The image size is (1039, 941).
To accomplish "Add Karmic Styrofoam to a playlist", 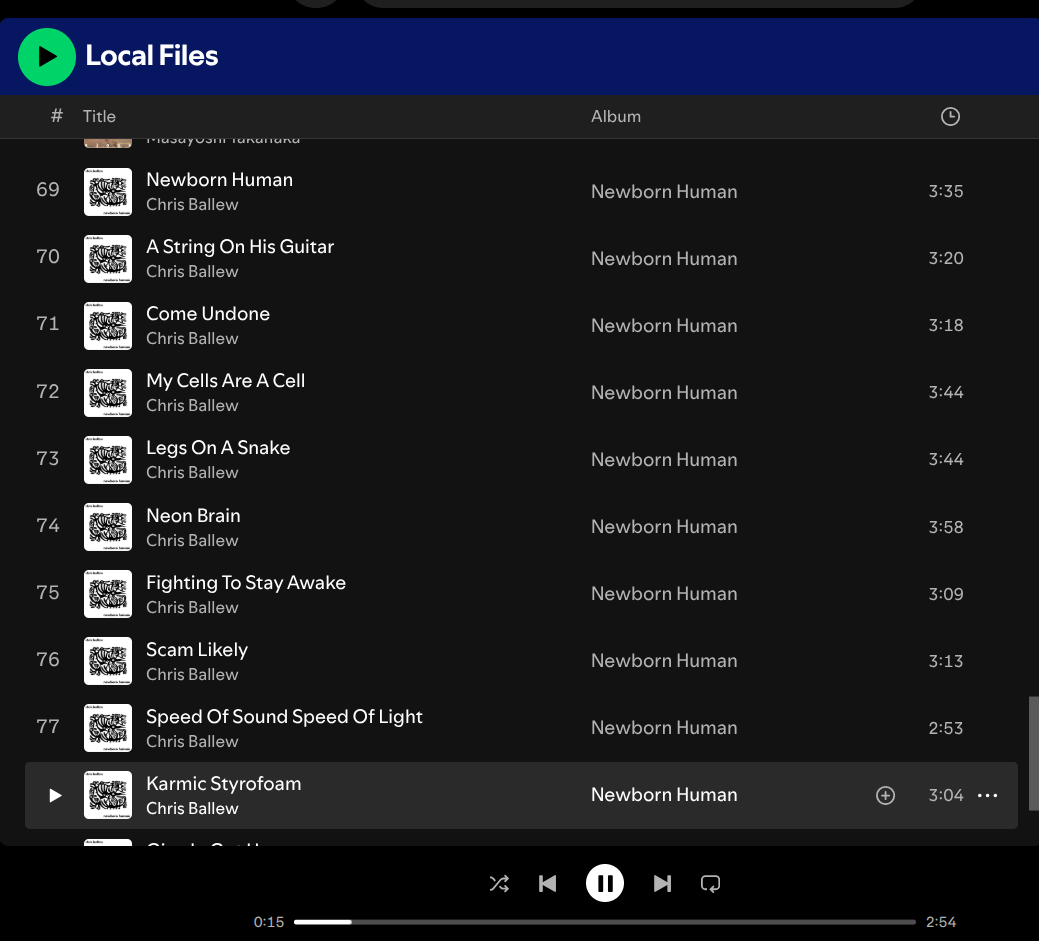I will click(x=885, y=795).
